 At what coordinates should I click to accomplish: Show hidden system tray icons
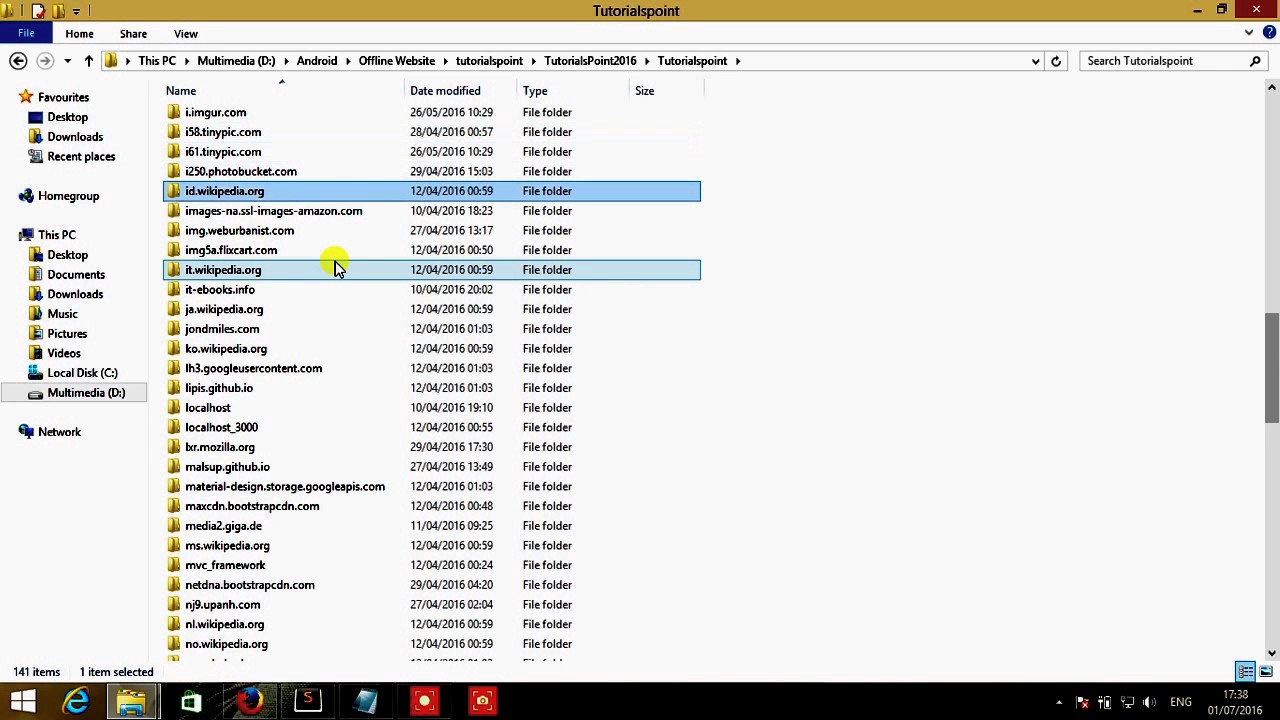[1059, 702]
